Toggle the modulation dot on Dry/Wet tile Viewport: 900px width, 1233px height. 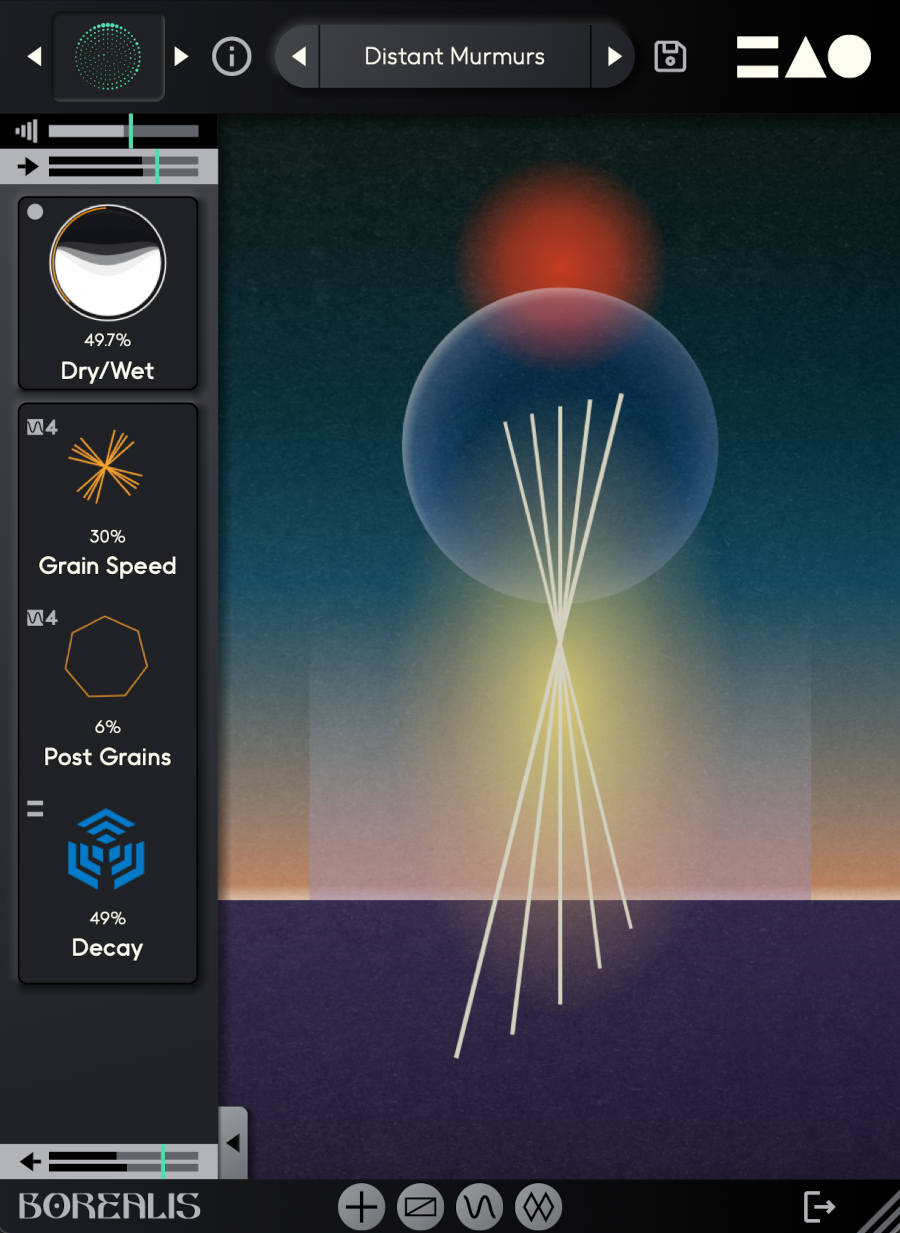point(35,211)
